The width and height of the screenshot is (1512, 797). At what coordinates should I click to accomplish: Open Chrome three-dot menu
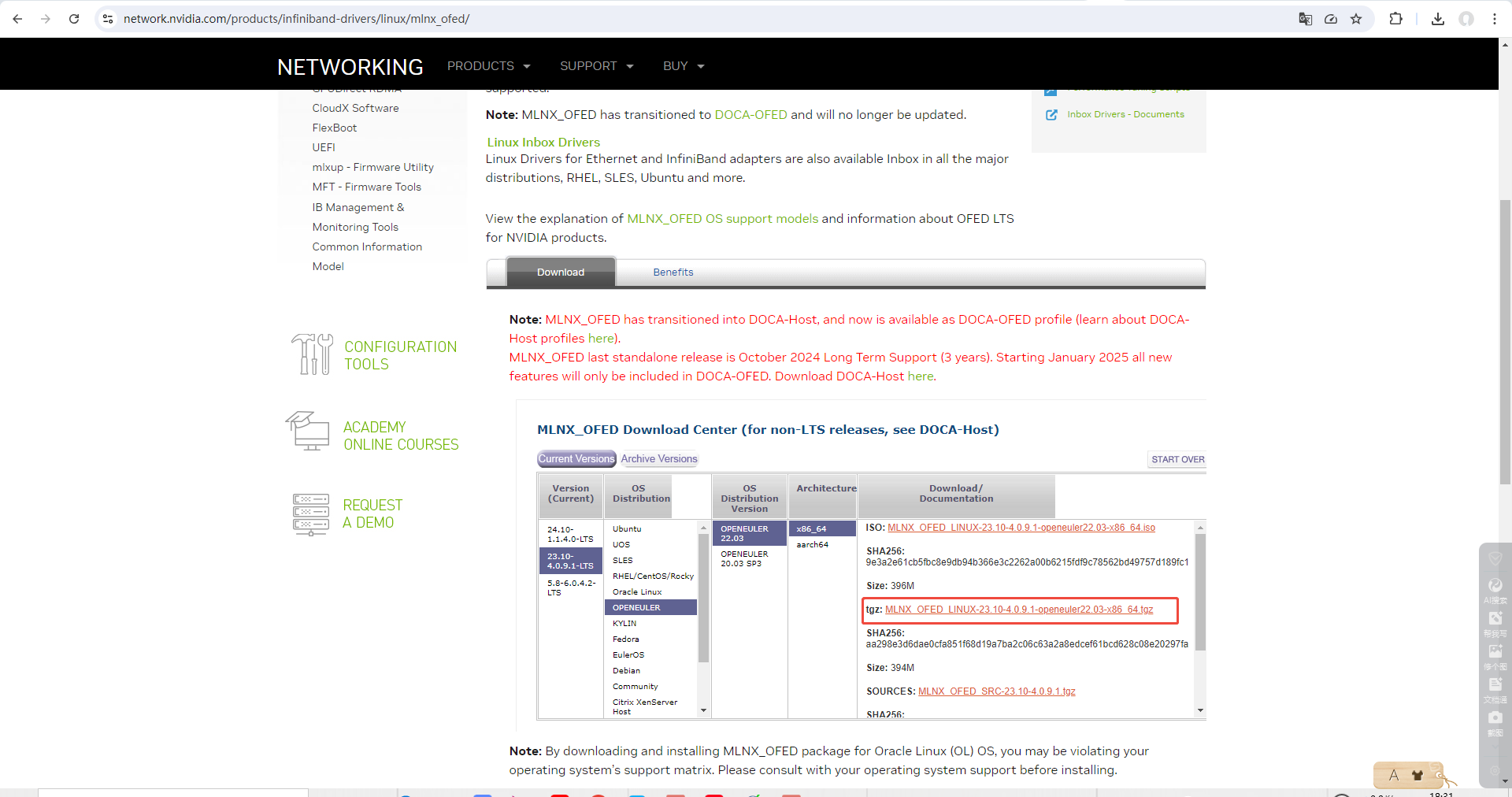pyautogui.click(x=1494, y=19)
